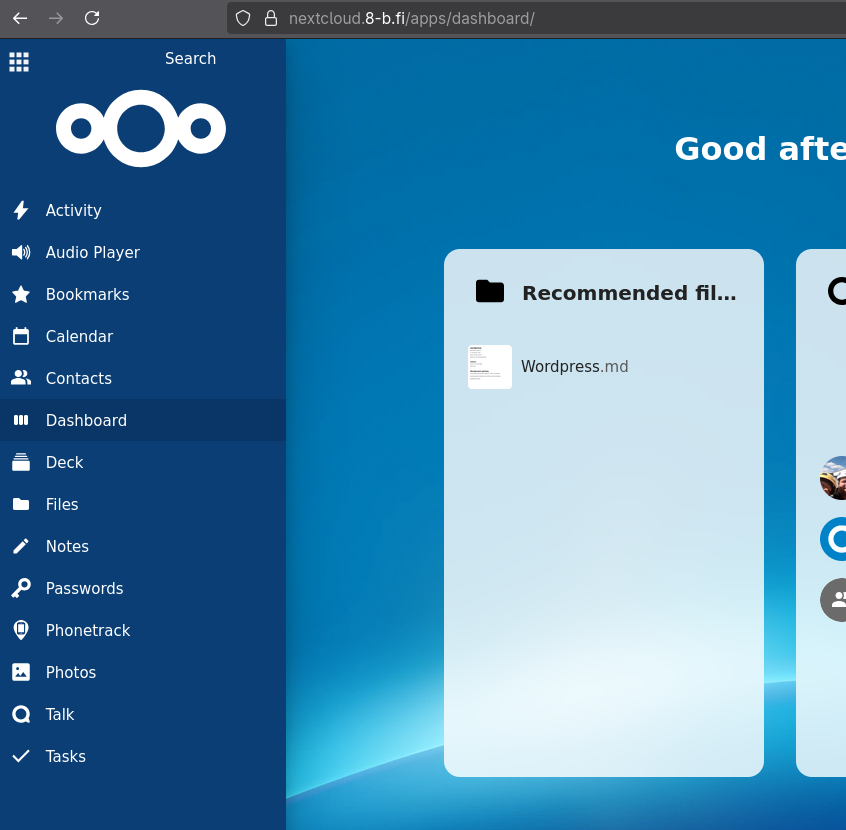Open the Files menu entry
This screenshot has height=830, width=846.
[x=62, y=504]
